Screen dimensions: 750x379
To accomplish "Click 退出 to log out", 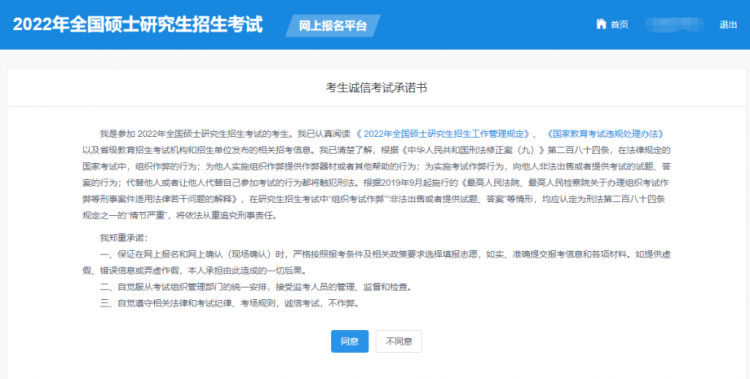I will [x=728, y=24].
